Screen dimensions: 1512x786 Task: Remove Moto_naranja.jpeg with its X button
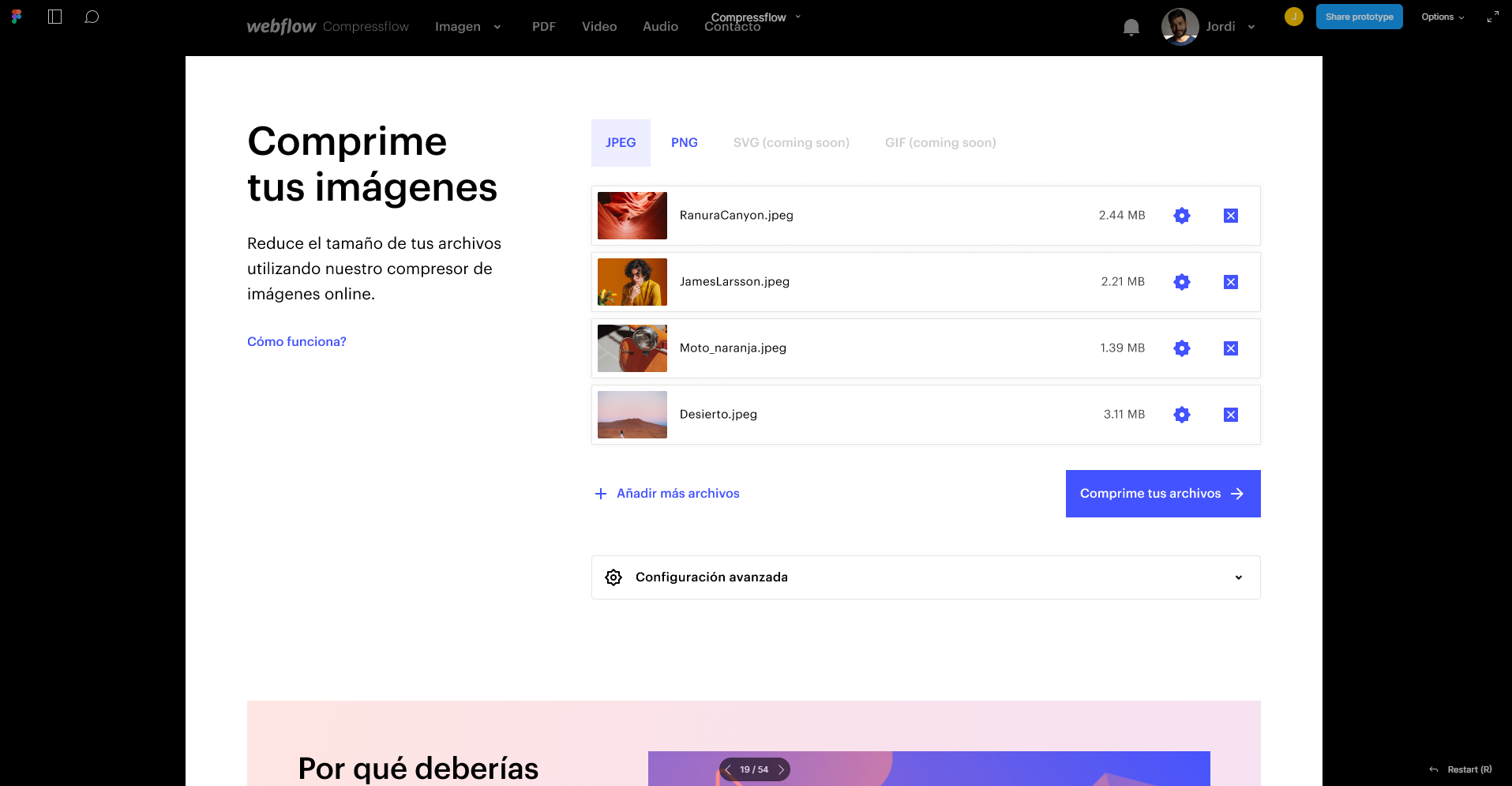click(1231, 348)
